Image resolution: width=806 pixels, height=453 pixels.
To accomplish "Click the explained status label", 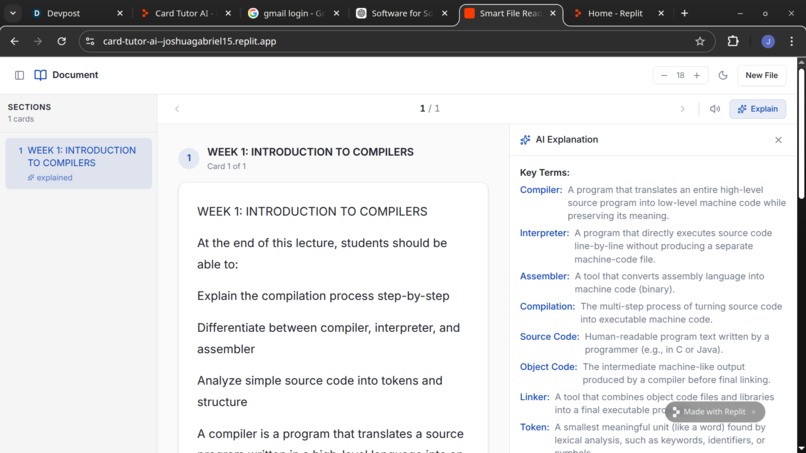I will (x=50, y=177).
